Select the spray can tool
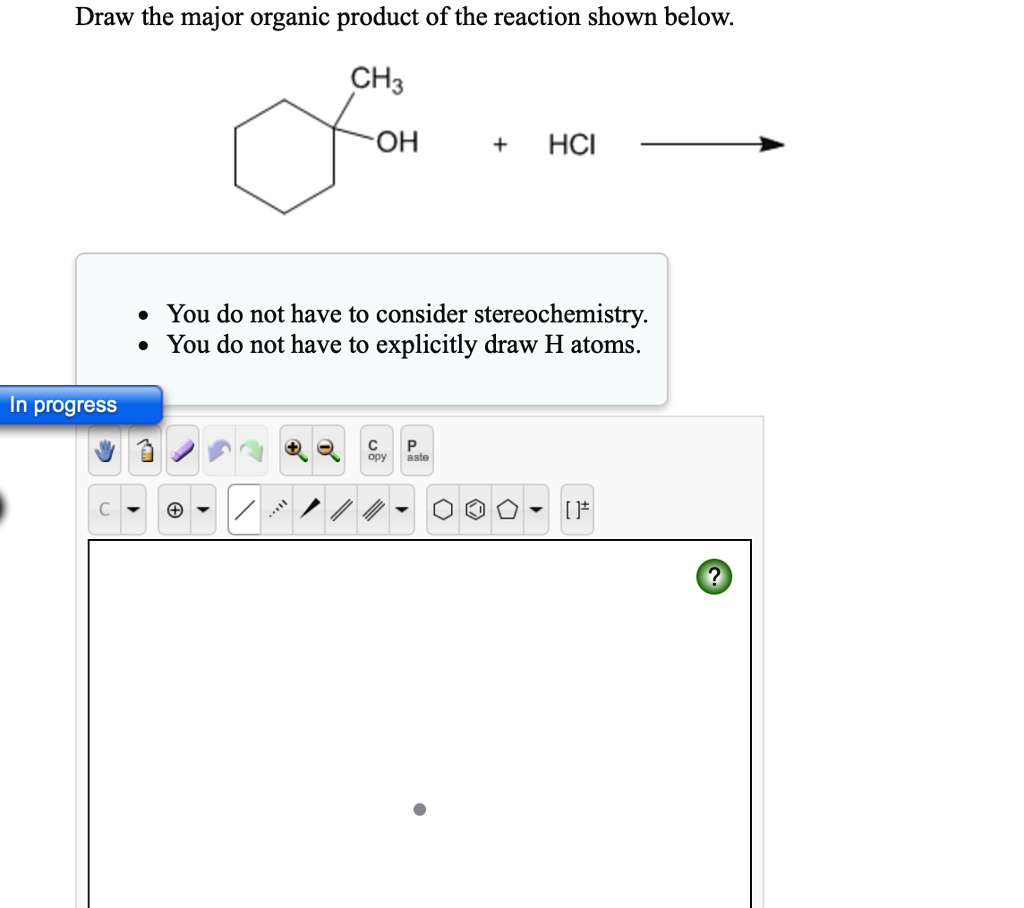1024x908 pixels. pos(144,449)
